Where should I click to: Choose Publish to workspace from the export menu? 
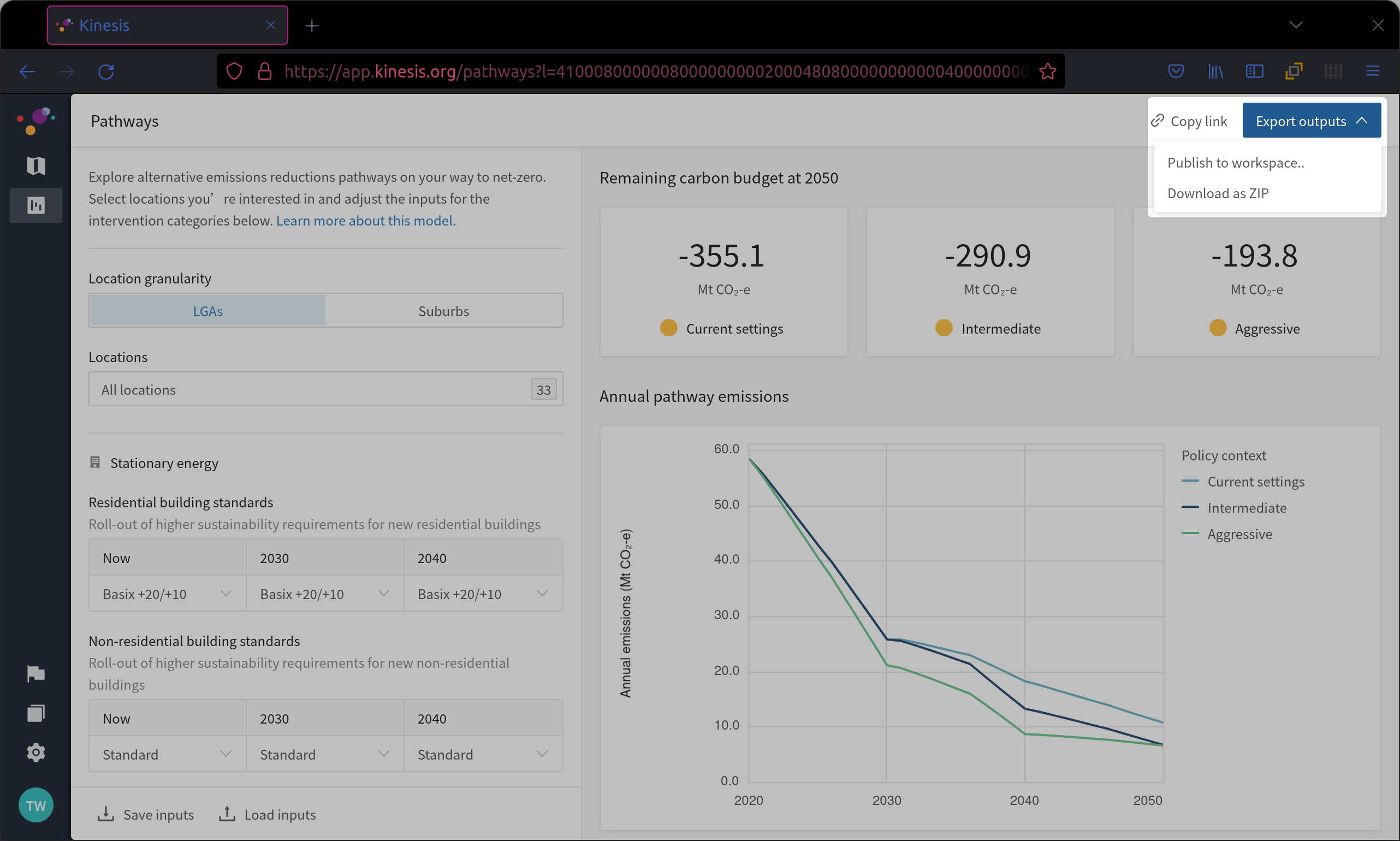pos(1236,163)
